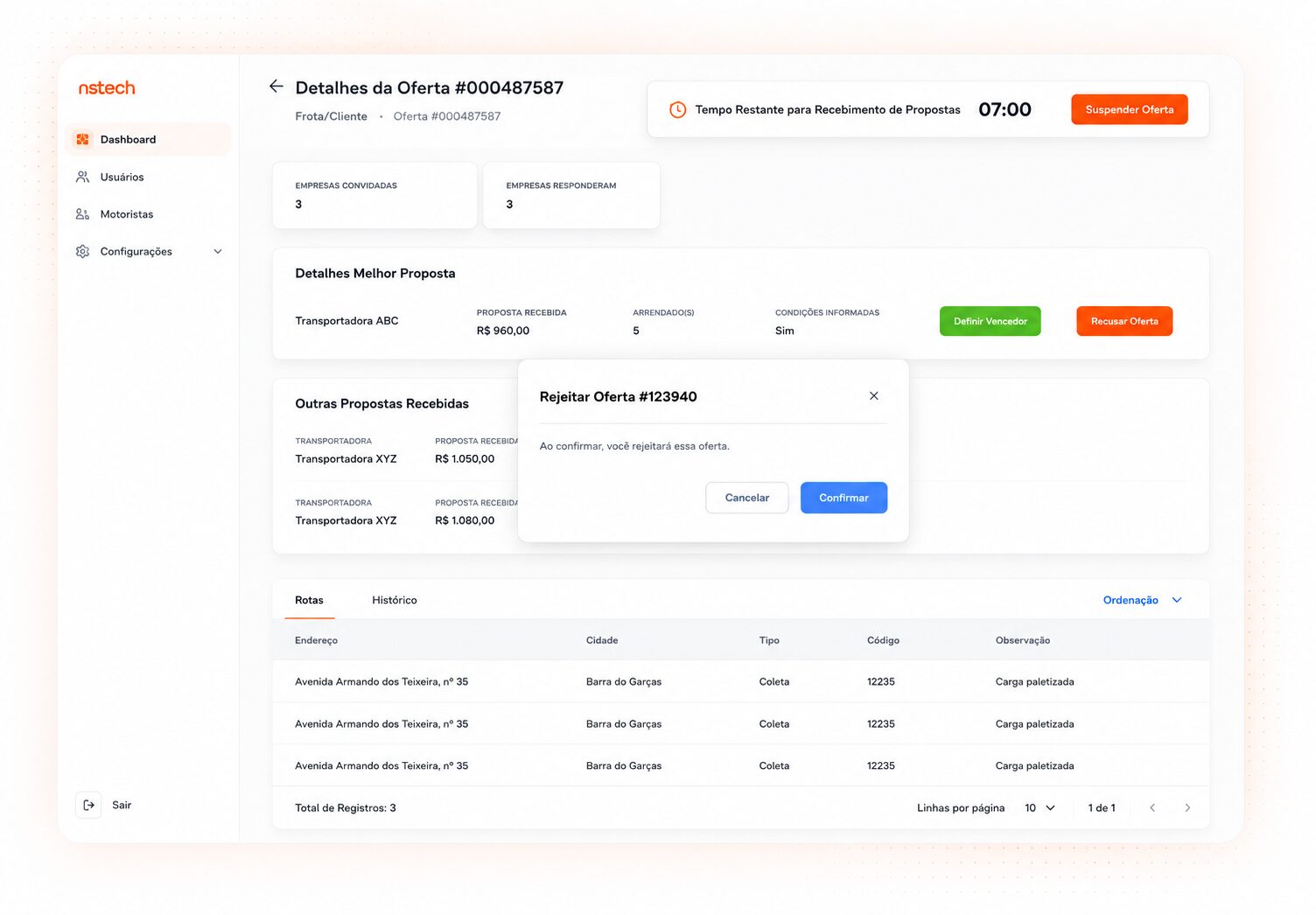Click the back arrow next to Detalhes da Oferta

(276, 86)
